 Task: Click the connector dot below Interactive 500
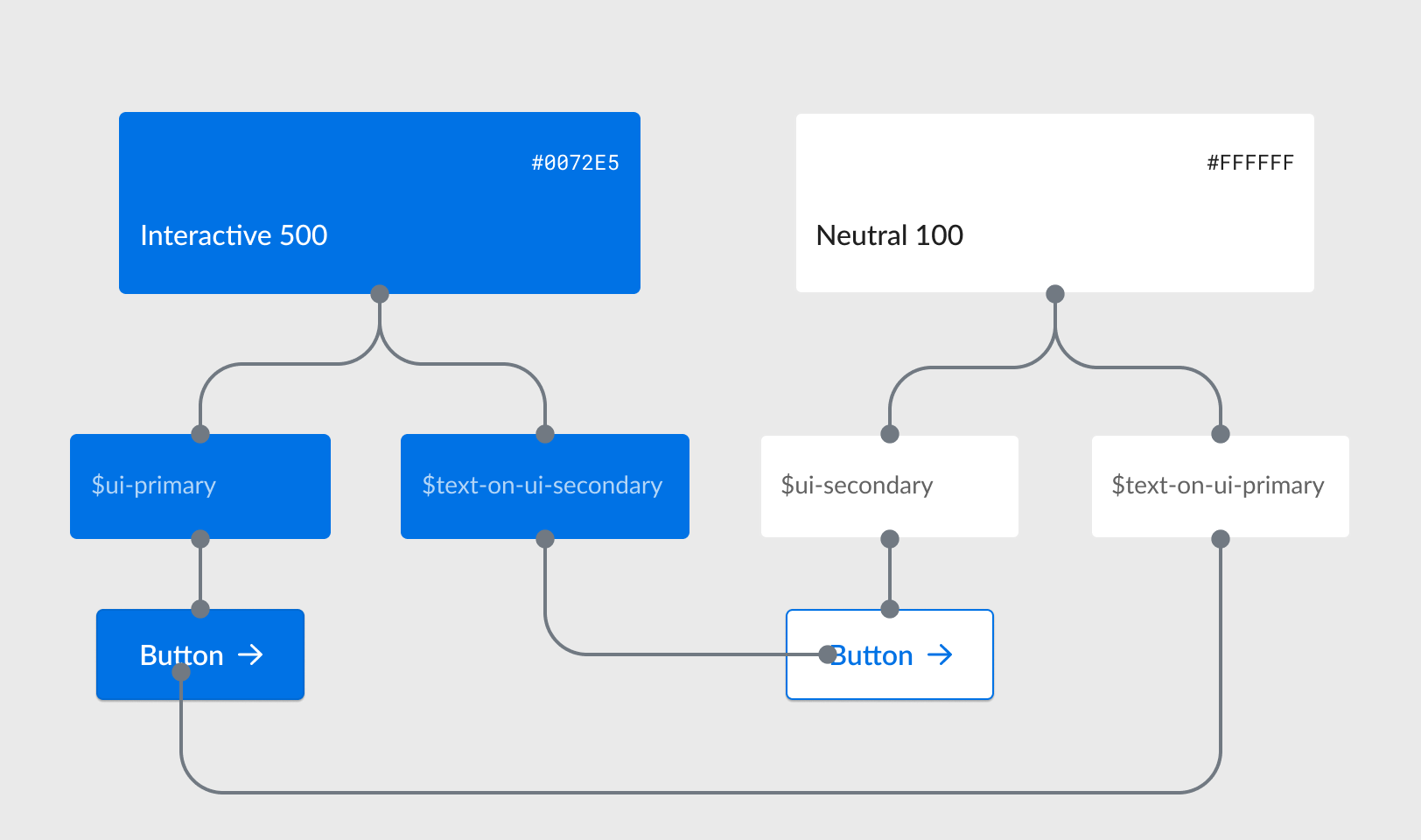(380, 294)
